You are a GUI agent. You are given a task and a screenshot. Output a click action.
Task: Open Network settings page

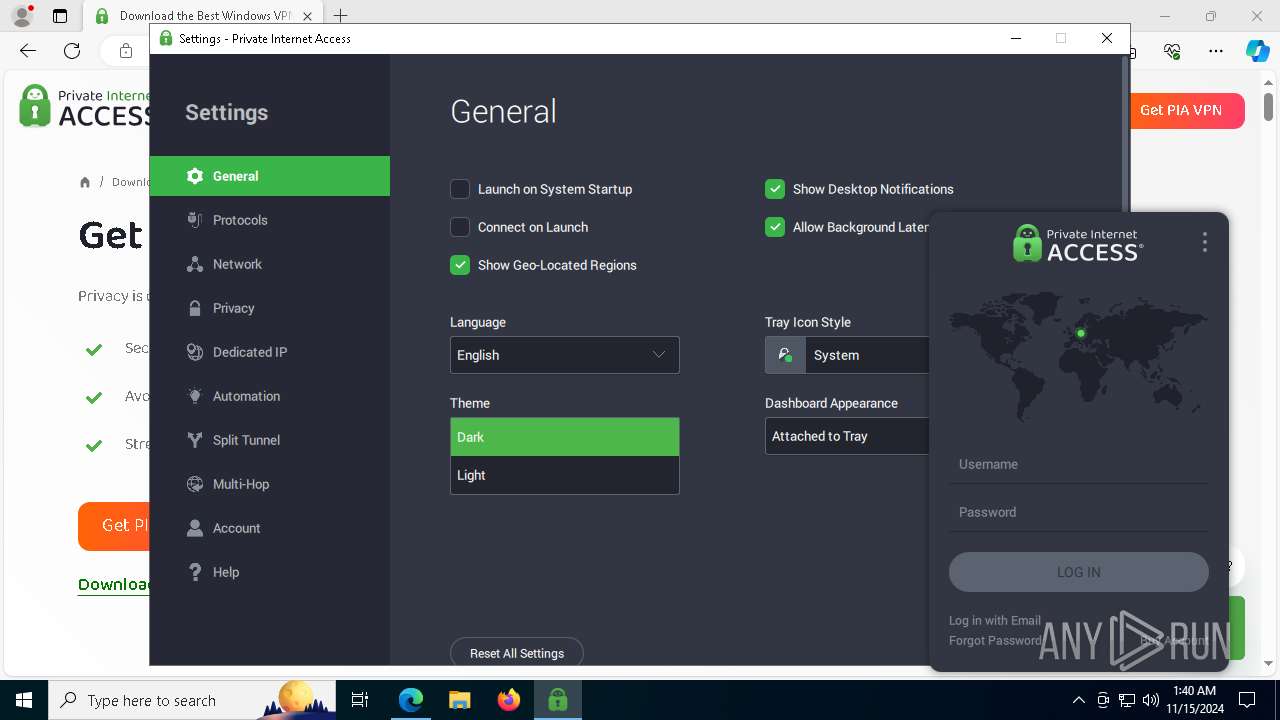pos(270,264)
